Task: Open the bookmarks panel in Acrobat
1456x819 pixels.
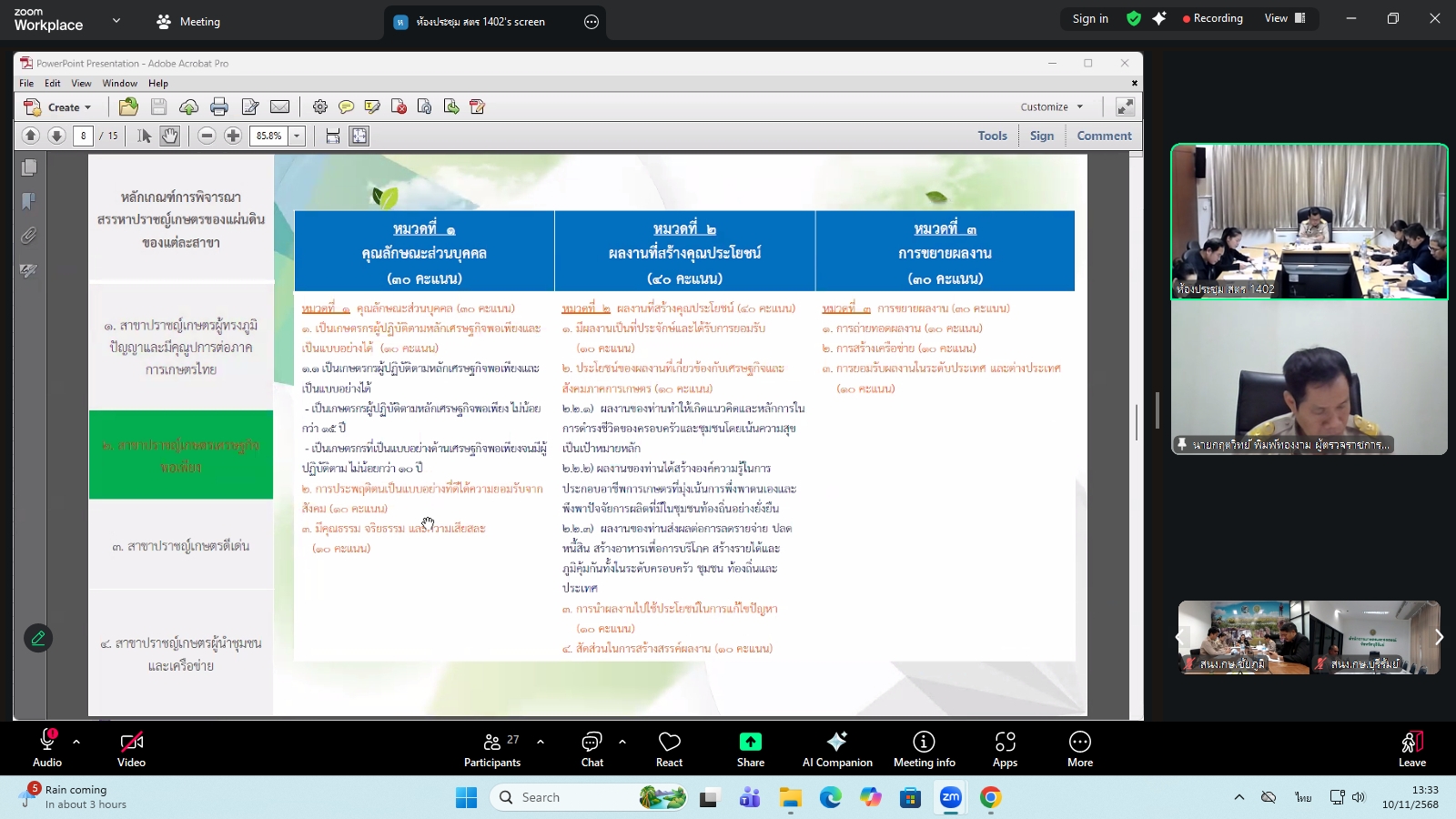Action: click(x=28, y=201)
